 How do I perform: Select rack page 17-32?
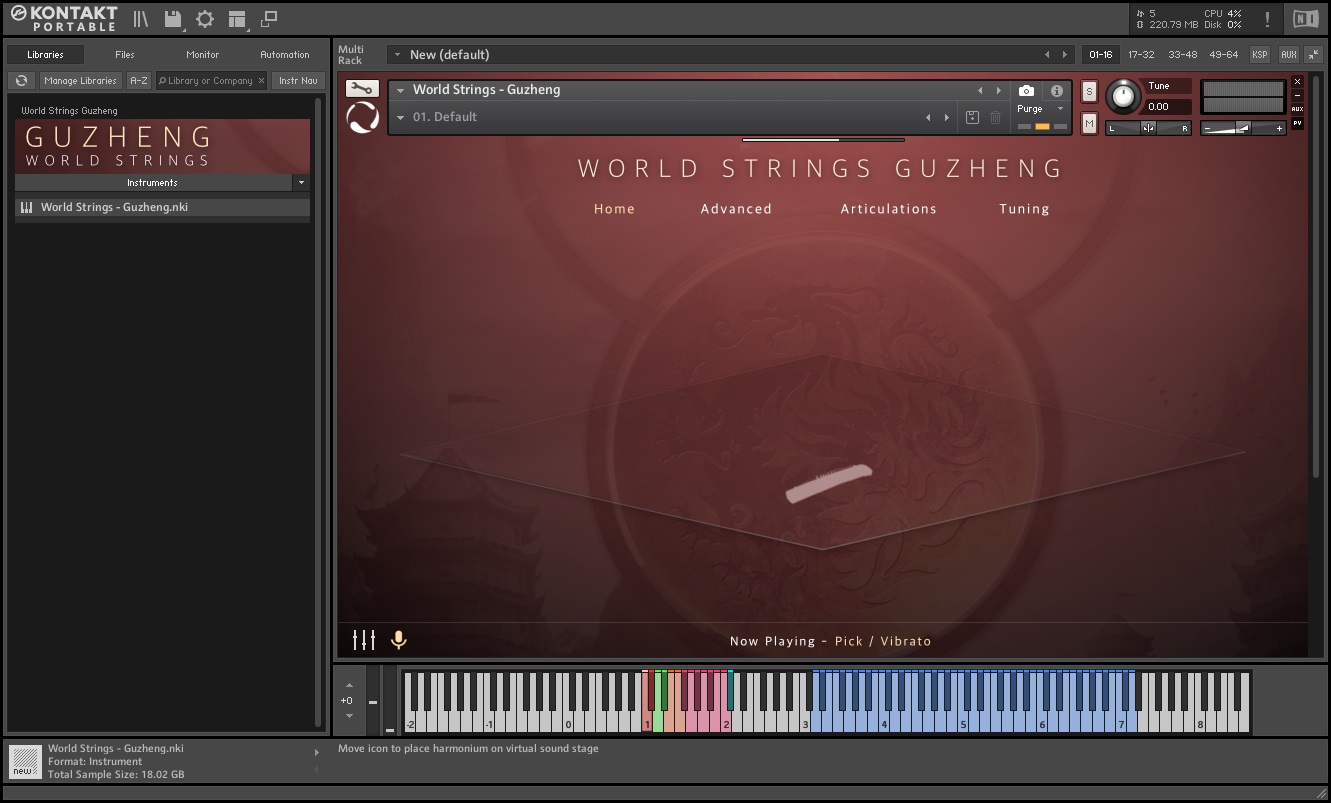point(1141,55)
